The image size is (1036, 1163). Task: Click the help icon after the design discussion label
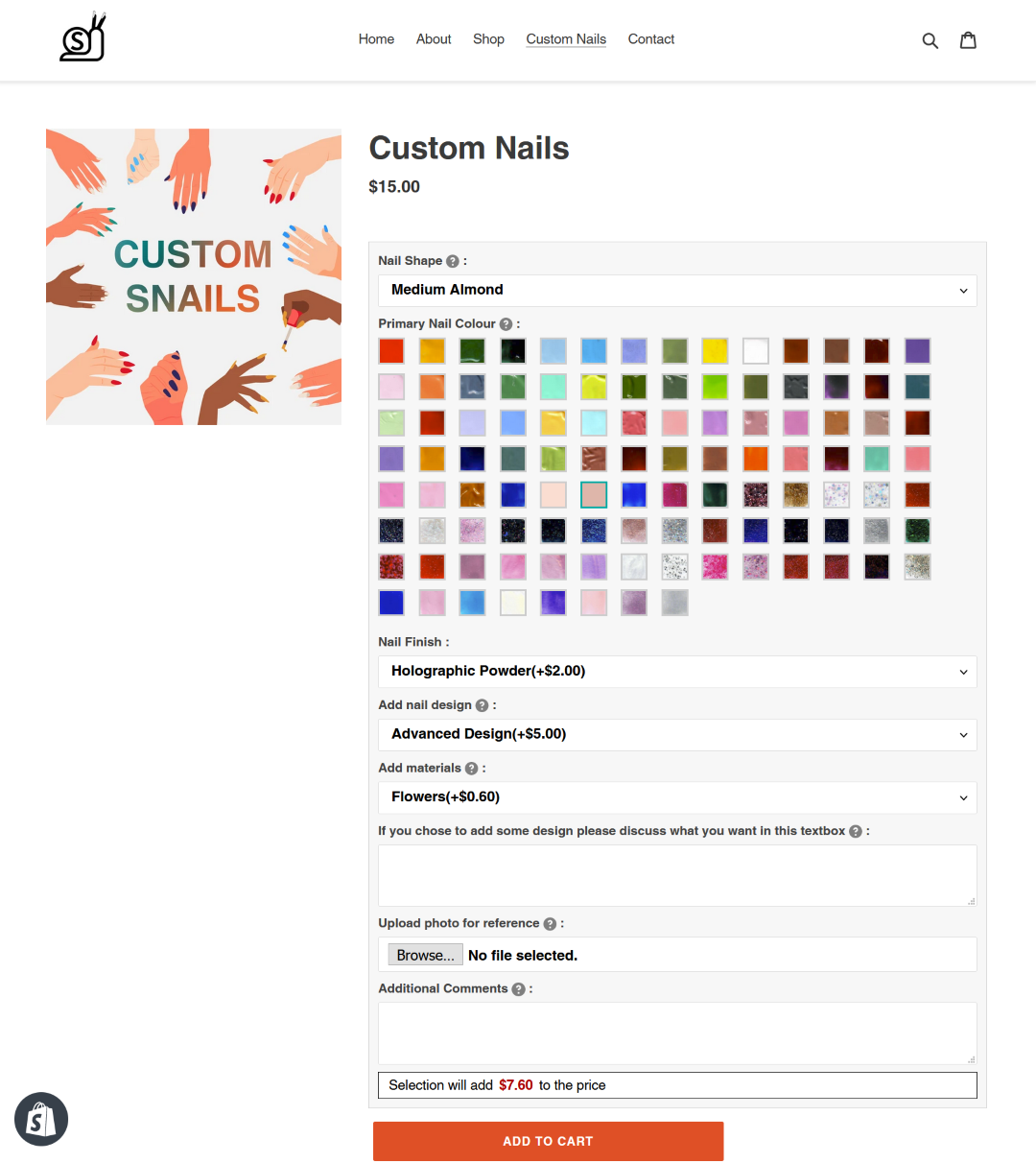click(x=854, y=831)
